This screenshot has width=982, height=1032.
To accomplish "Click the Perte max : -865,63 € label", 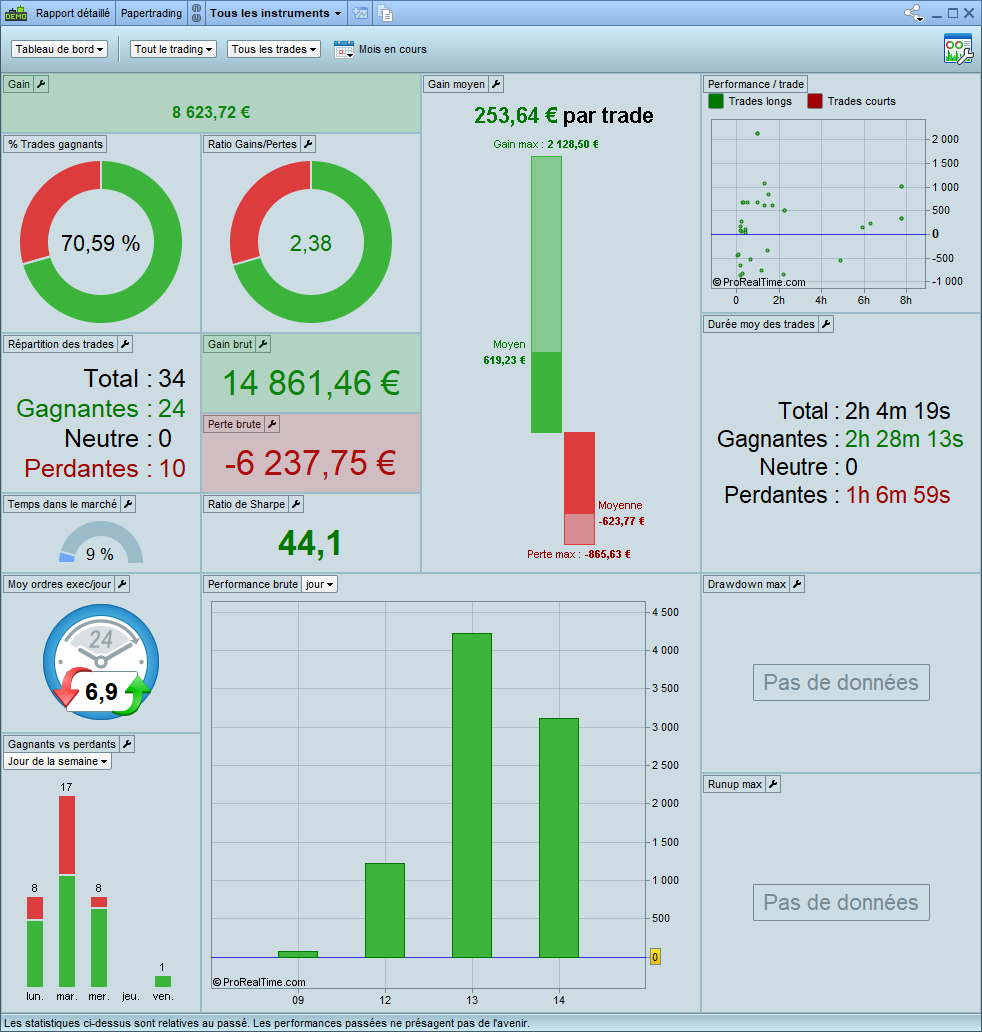I will pyautogui.click(x=579, y=554).
